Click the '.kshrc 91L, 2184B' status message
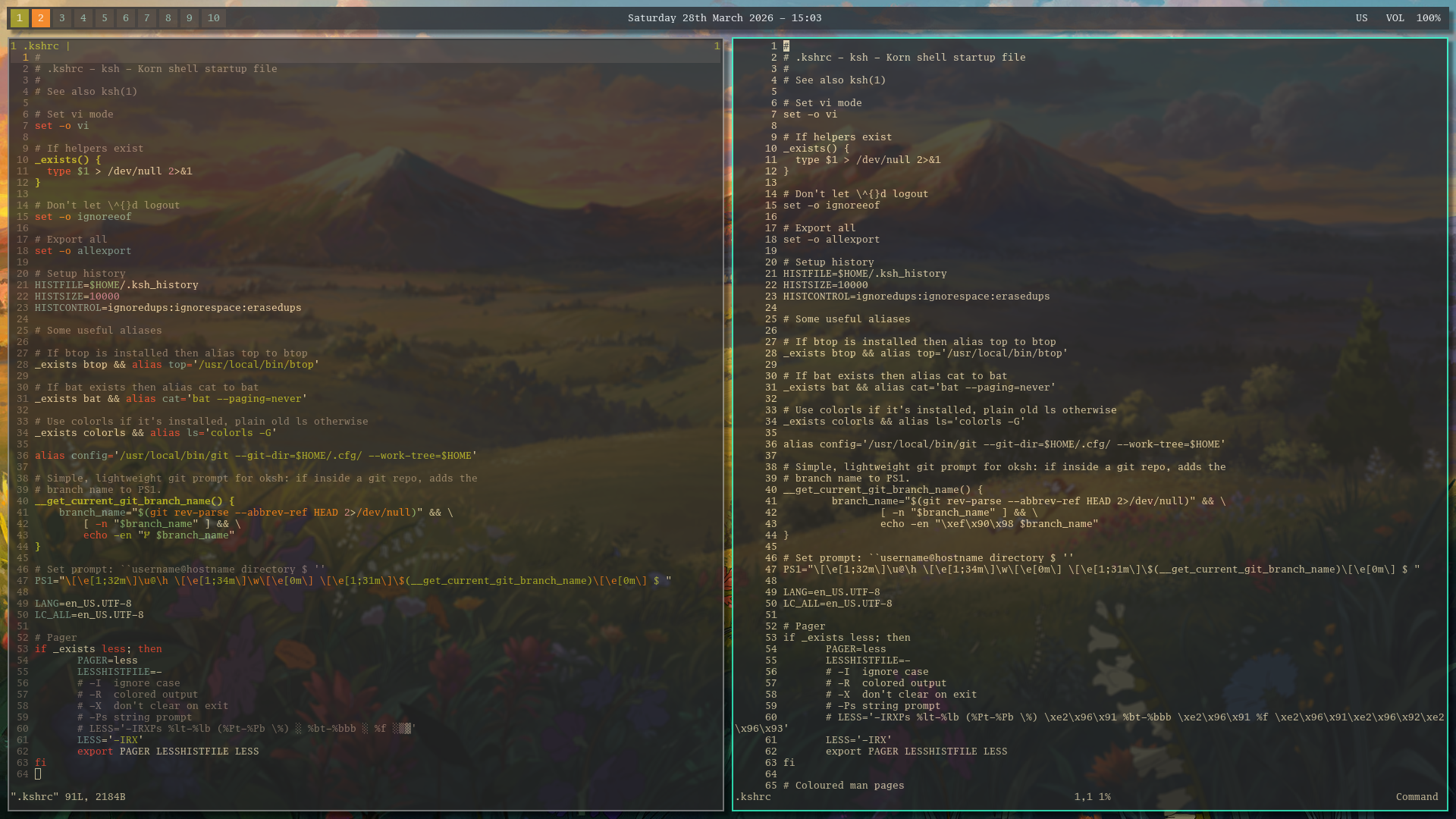 click(68, 797)
